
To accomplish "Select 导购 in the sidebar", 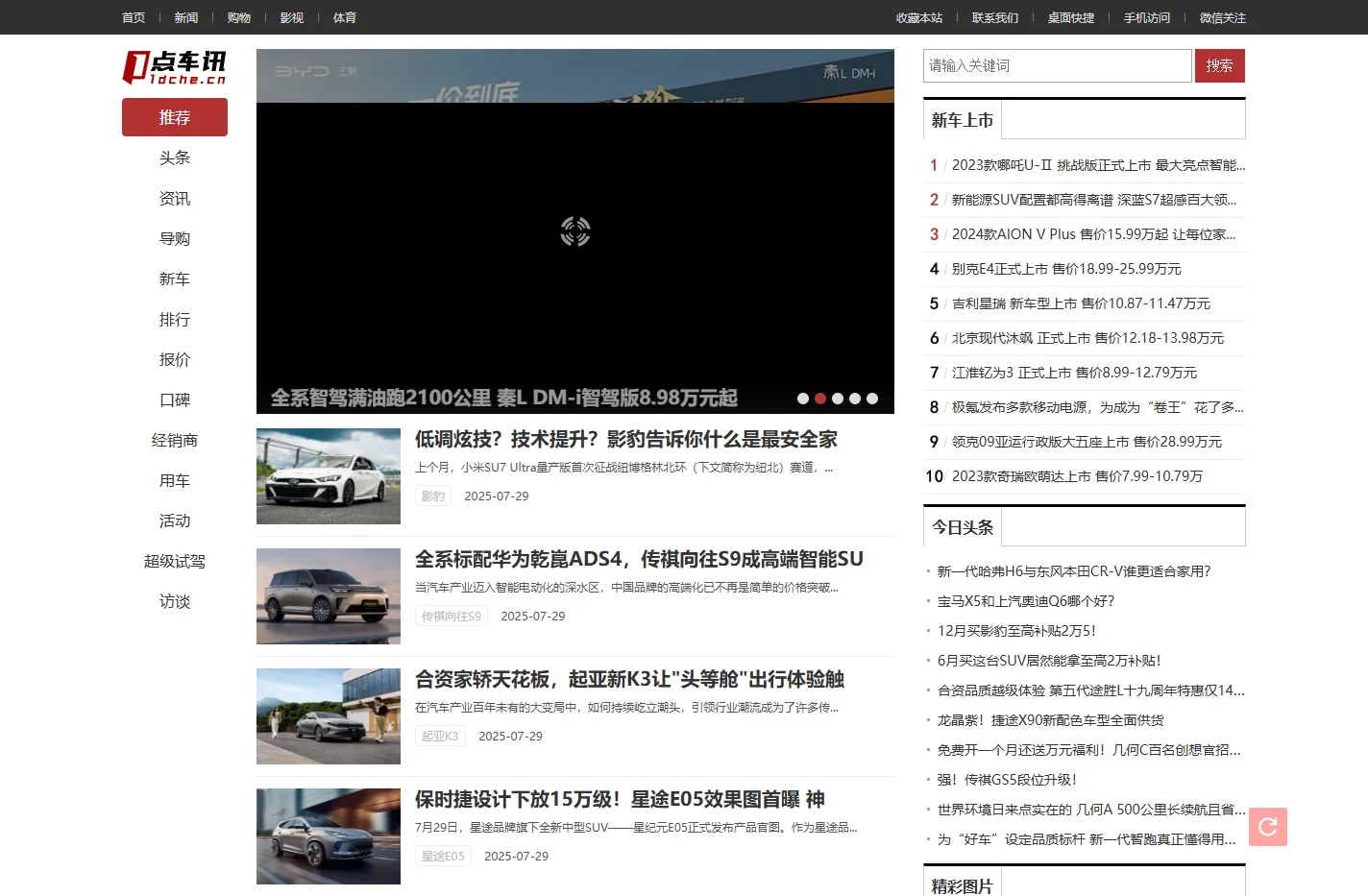I will click(175, 238).
